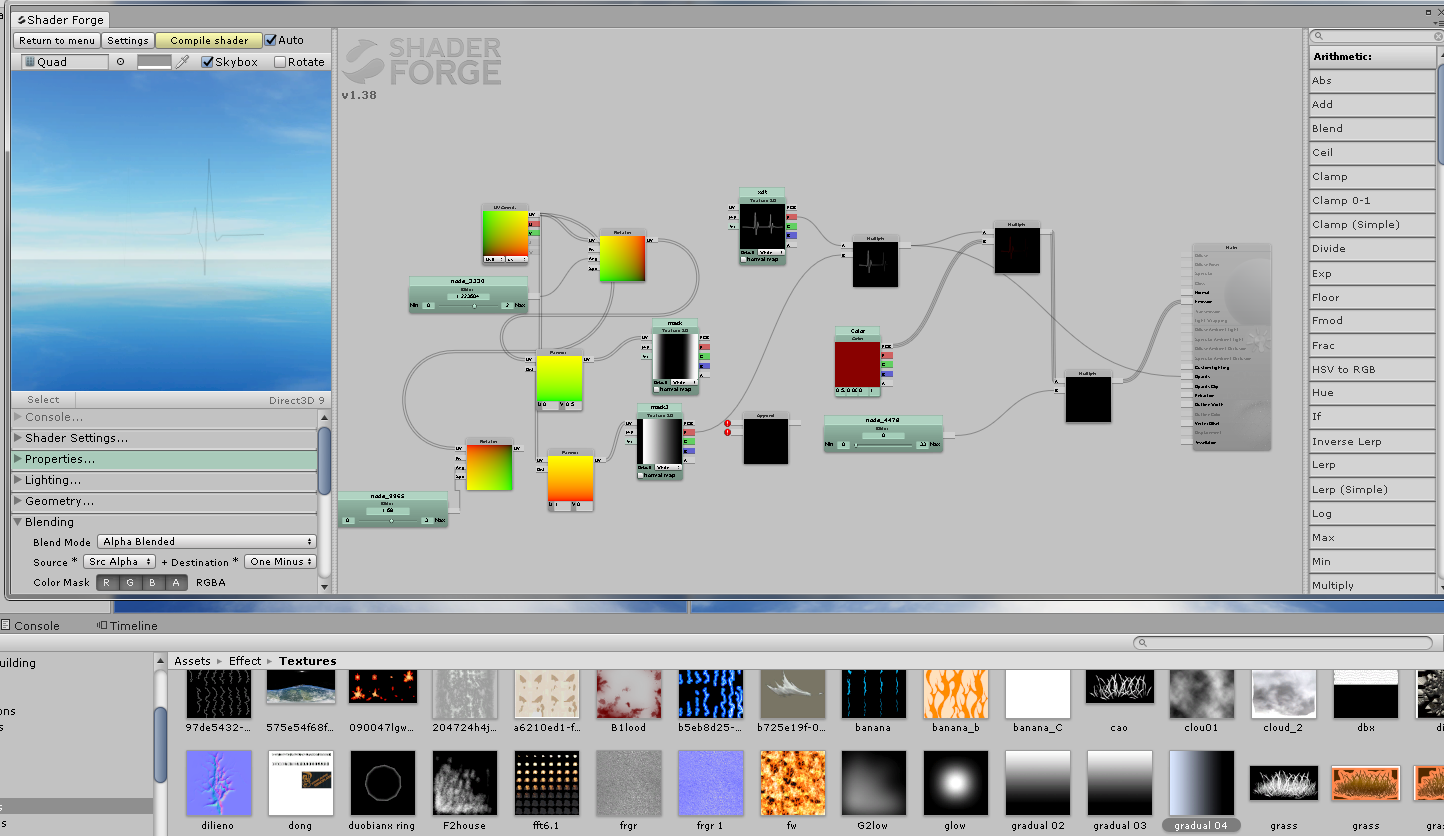Select the dong texture thumbnail
This screenshot has height=836, width=1444.
click(x=300, y=783)
